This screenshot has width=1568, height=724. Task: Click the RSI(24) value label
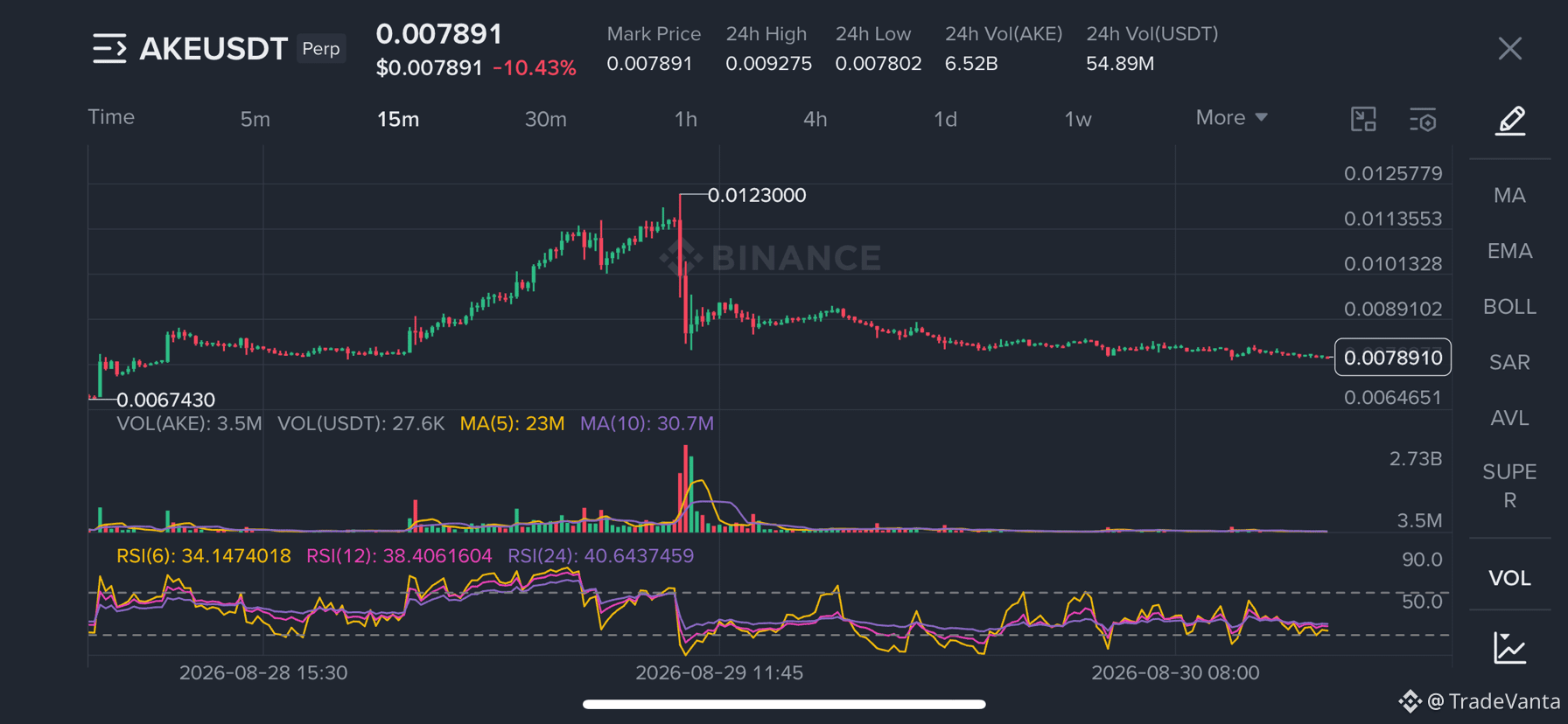600,556
